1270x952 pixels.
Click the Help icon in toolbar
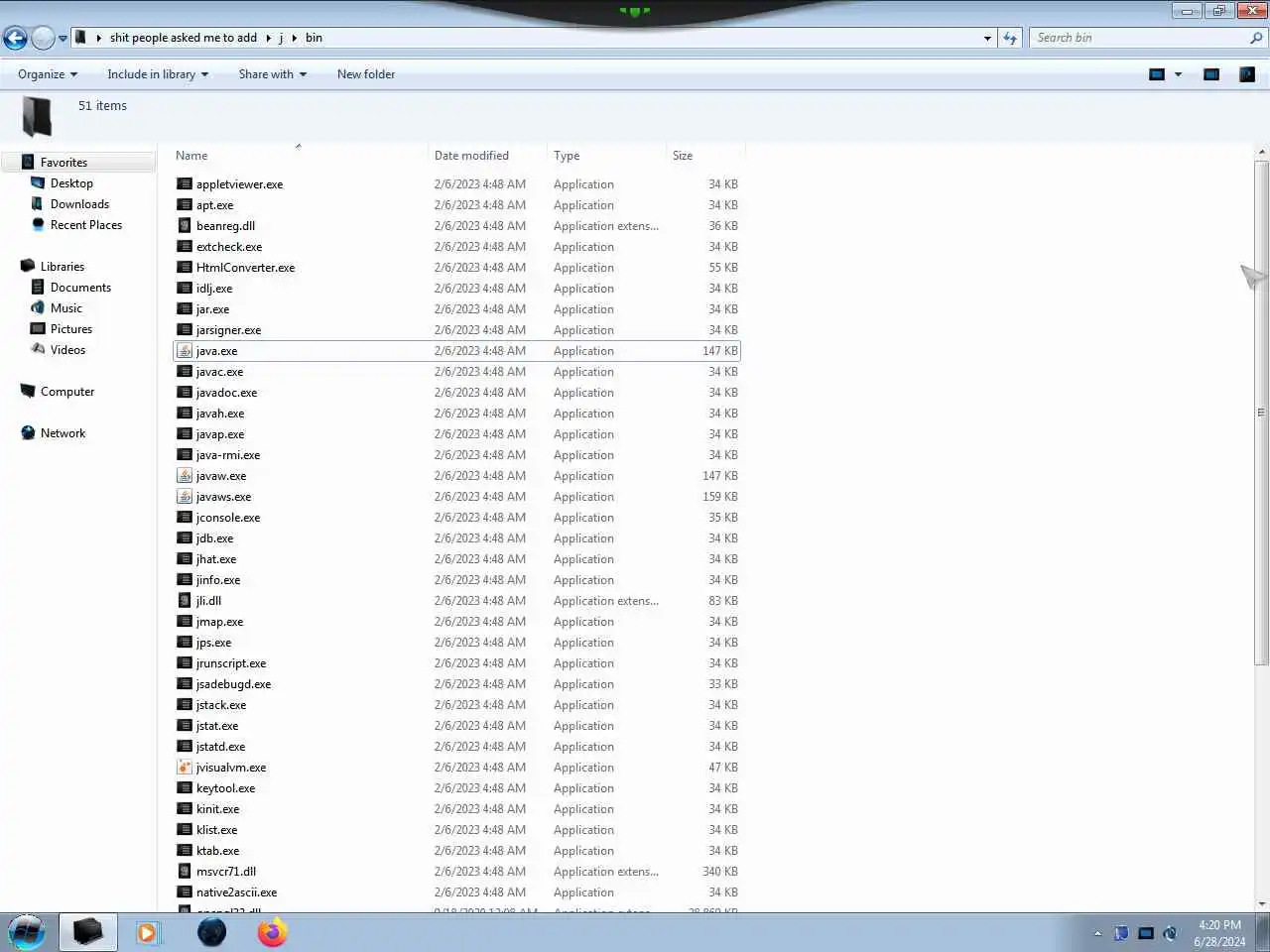1247,74
